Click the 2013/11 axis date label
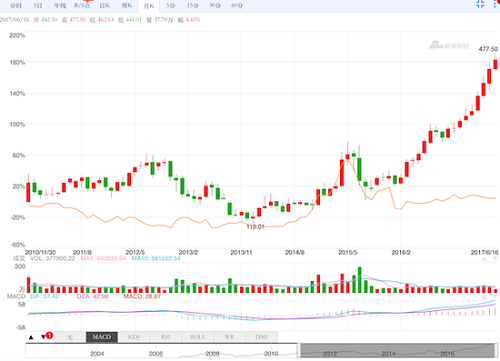 click(x=241, y=252)
